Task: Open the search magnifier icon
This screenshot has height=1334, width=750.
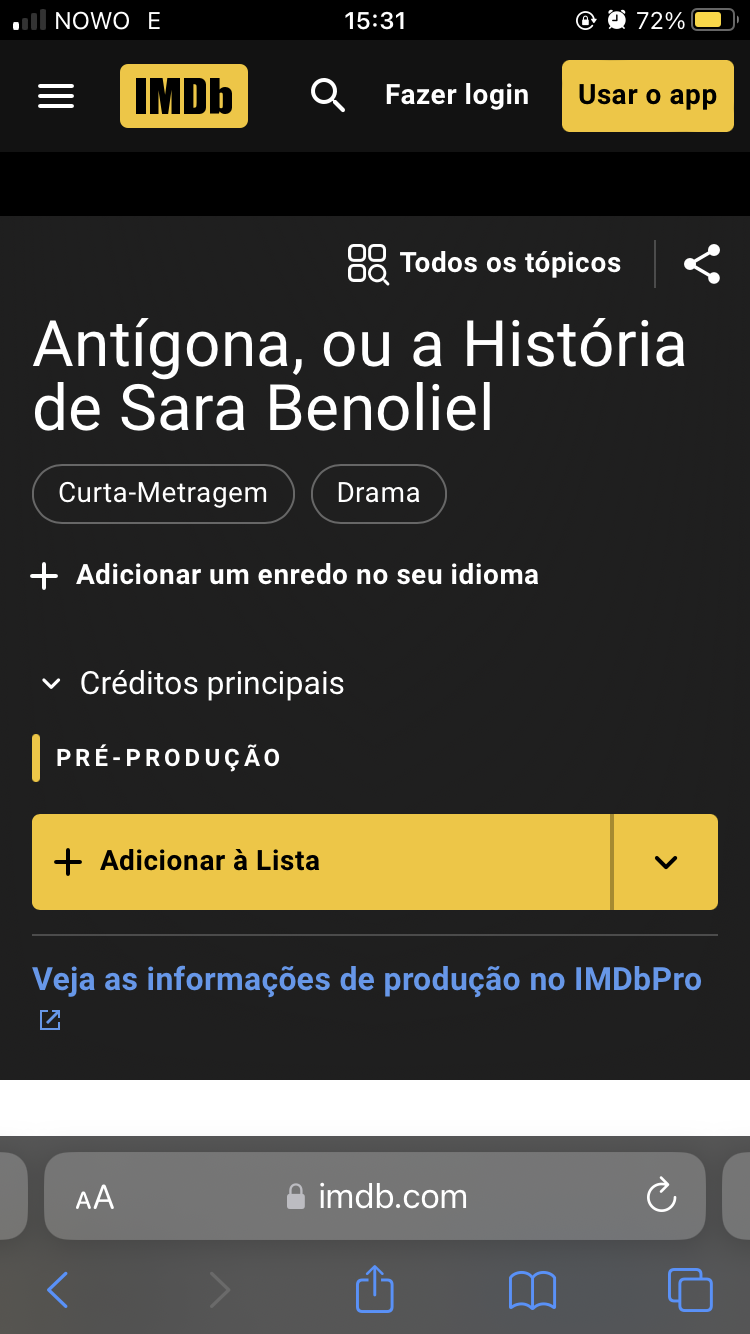Action: 328,96
